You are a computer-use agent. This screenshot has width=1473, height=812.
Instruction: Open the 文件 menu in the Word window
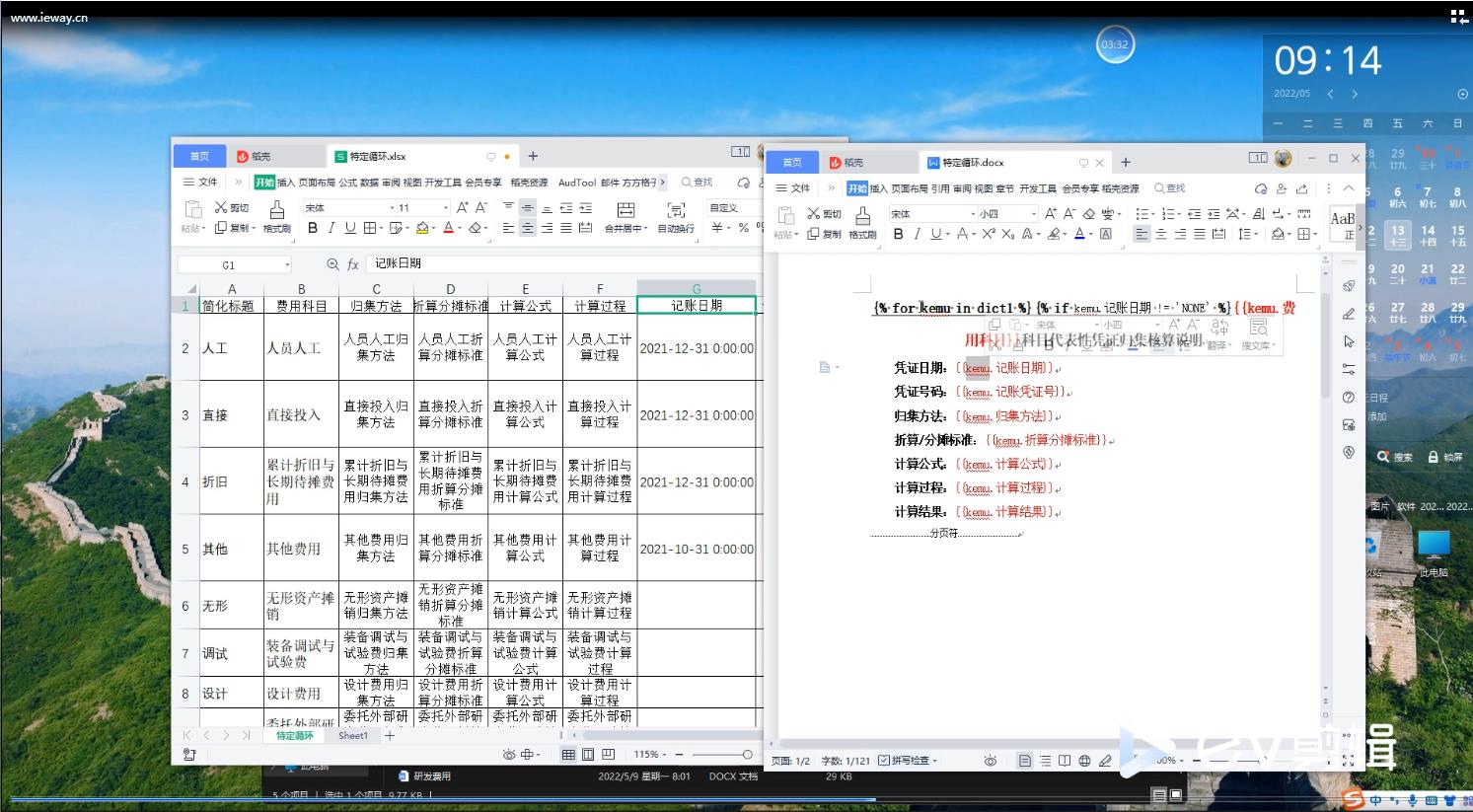(x=793, y=188)
